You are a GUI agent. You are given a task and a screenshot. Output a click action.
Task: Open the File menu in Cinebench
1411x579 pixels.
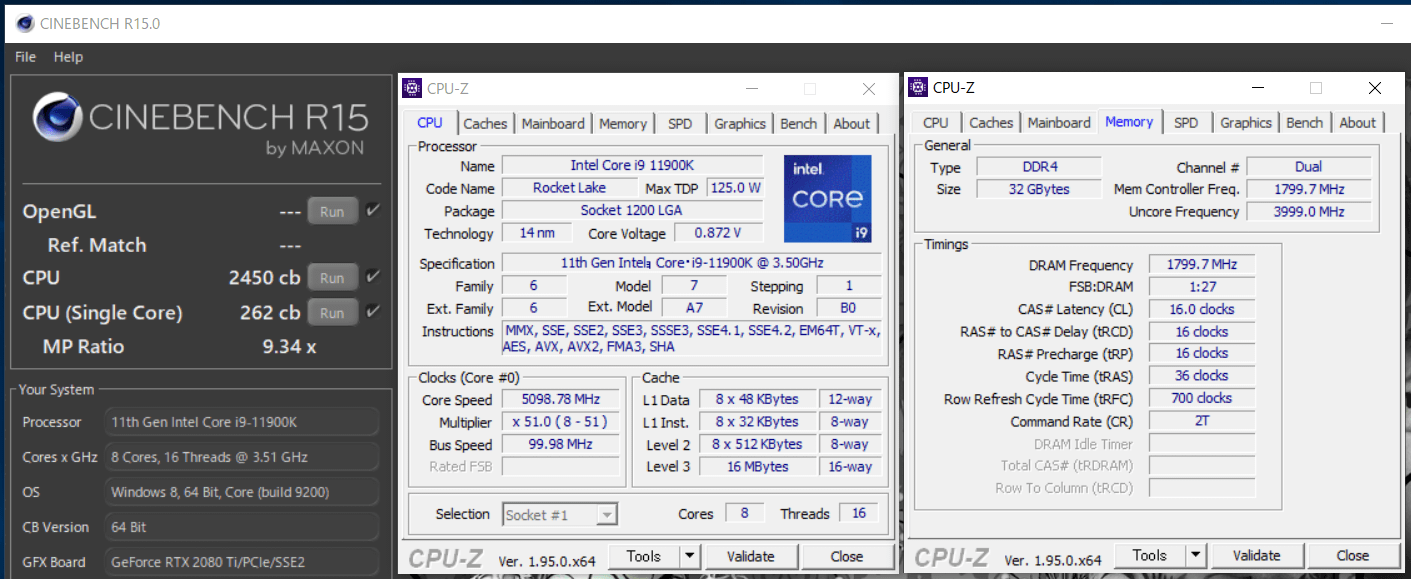(25, 57)
